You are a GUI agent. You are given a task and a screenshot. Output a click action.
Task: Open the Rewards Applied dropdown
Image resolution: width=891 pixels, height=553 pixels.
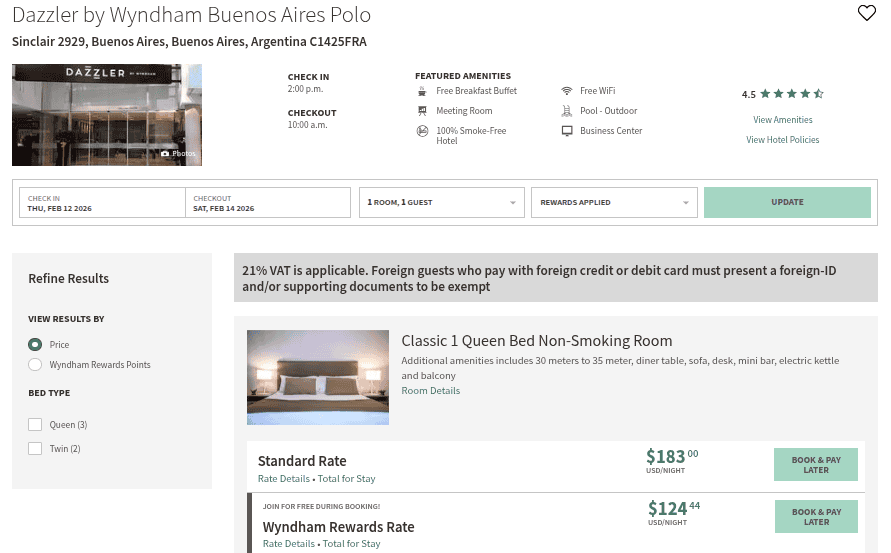[614, 202]
